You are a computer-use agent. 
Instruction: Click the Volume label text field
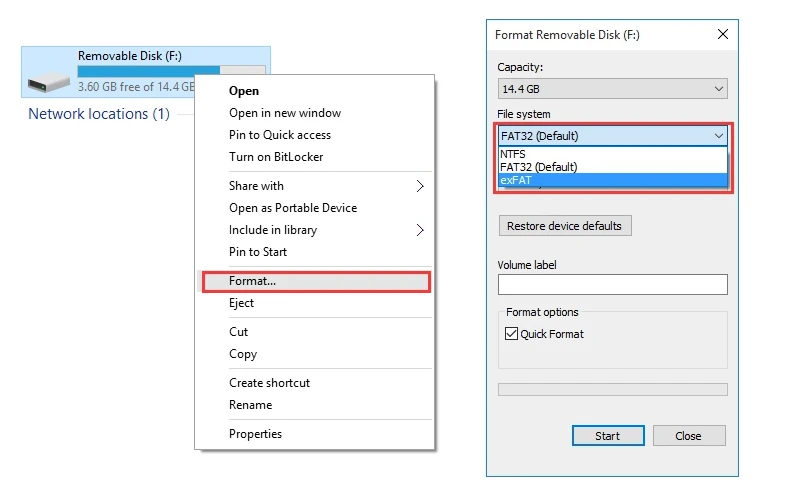pos(612,284)
